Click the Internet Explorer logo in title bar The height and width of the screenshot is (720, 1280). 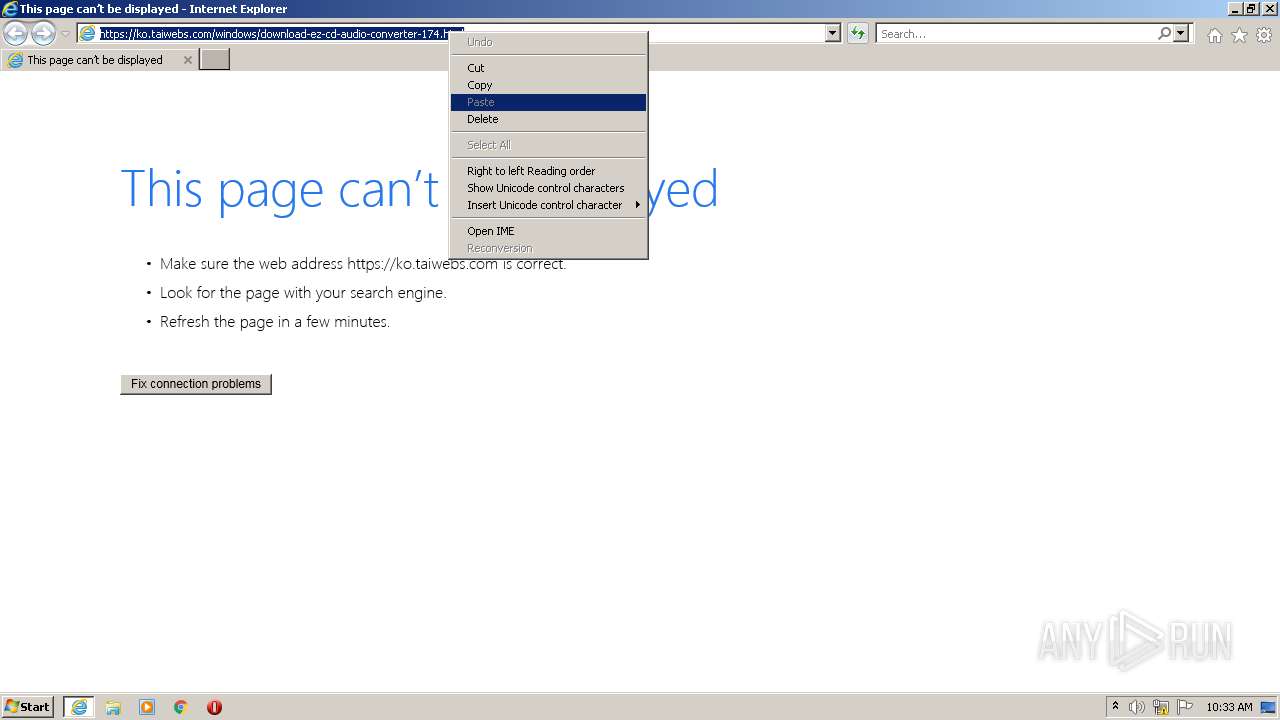click(10, 9)
